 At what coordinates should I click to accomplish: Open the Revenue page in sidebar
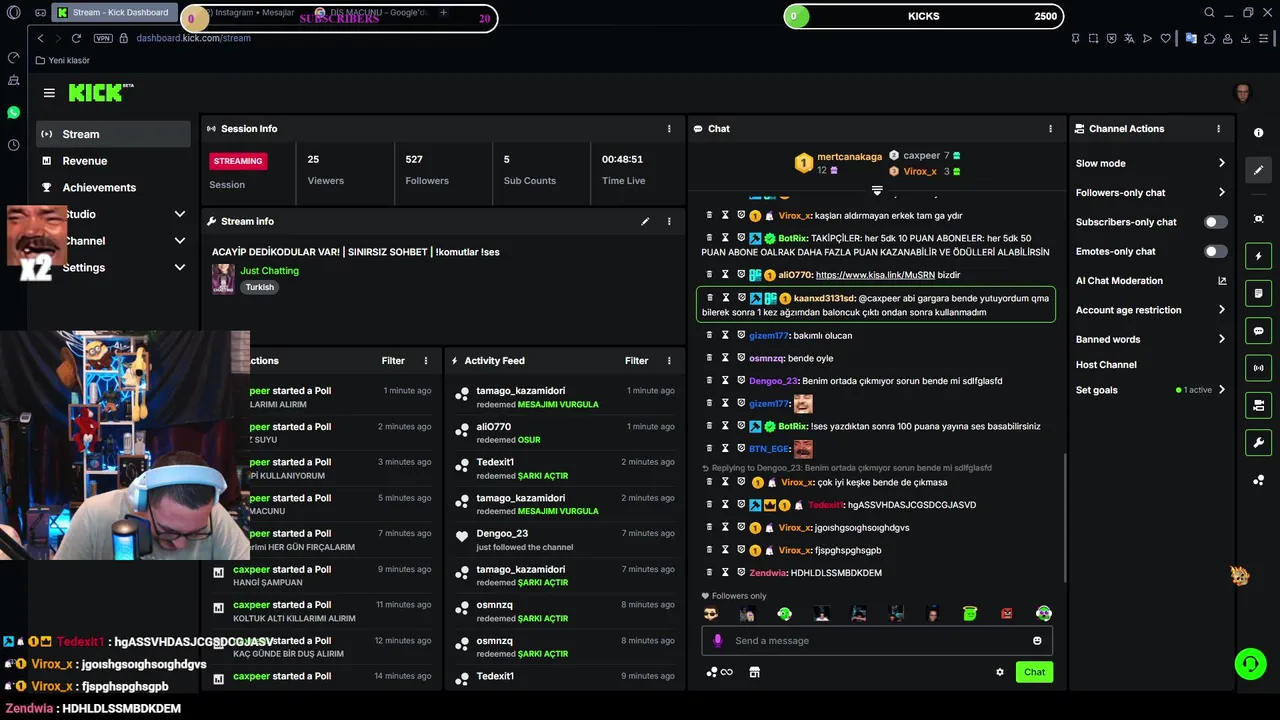[113, 161]
